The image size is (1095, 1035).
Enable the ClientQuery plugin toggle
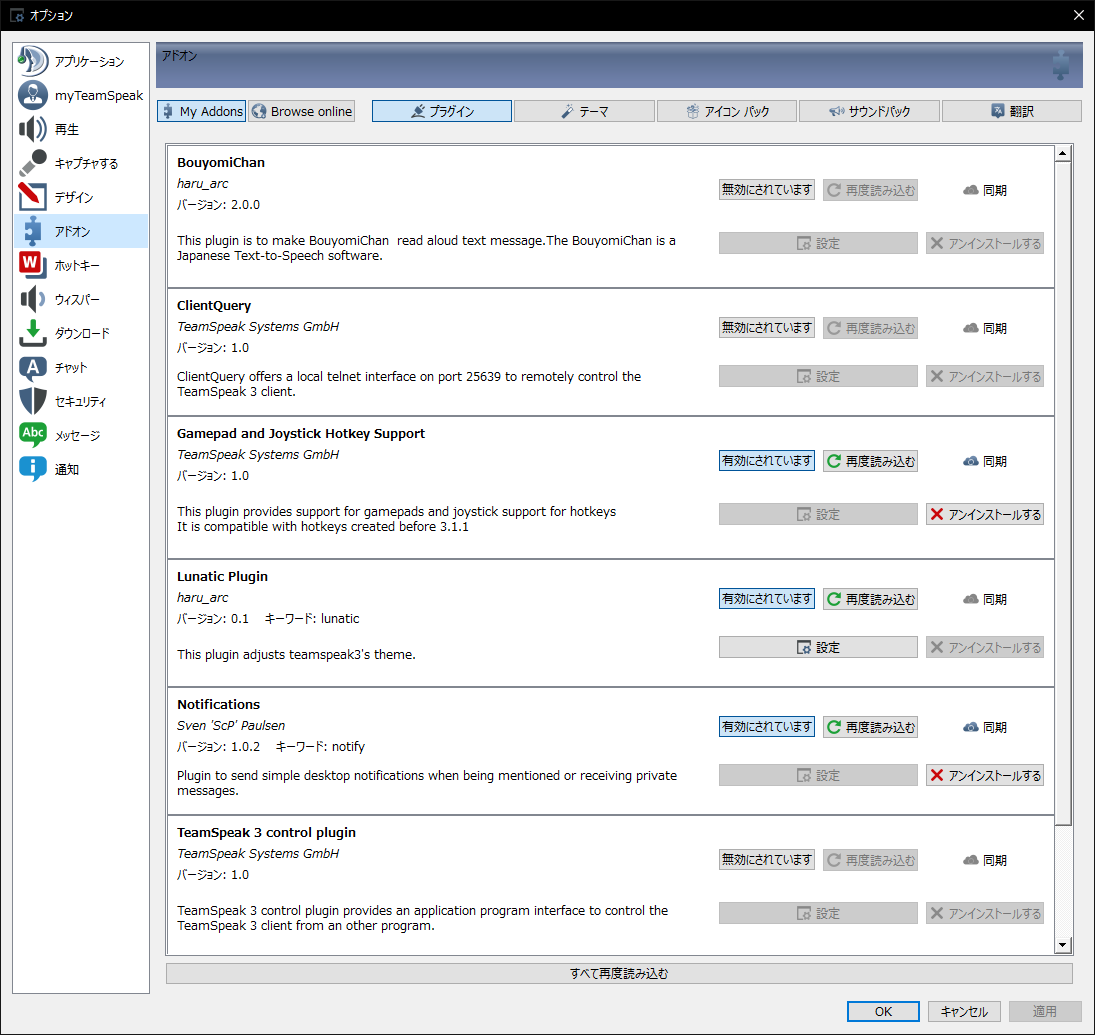pyautogui.click(x=767, y=328)
